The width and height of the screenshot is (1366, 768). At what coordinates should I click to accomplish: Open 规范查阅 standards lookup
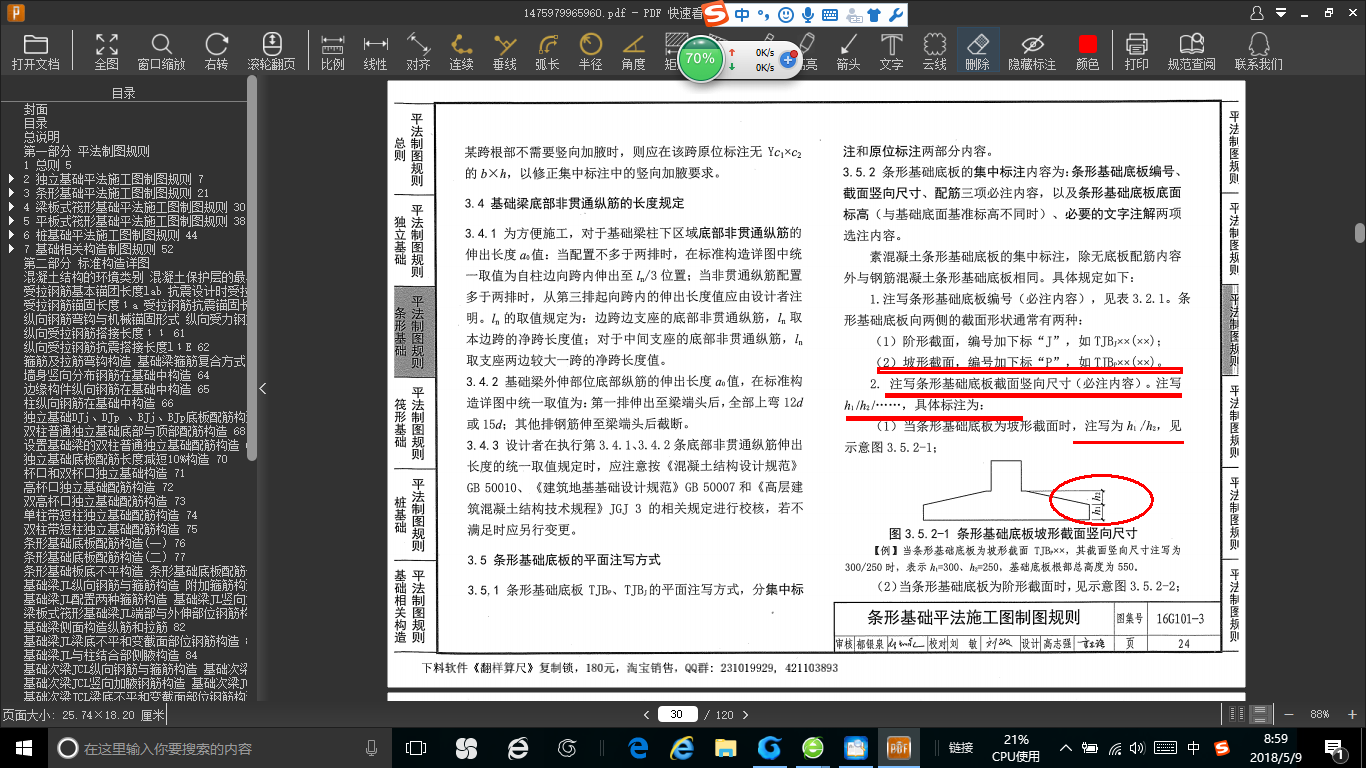pos(1191,52)
